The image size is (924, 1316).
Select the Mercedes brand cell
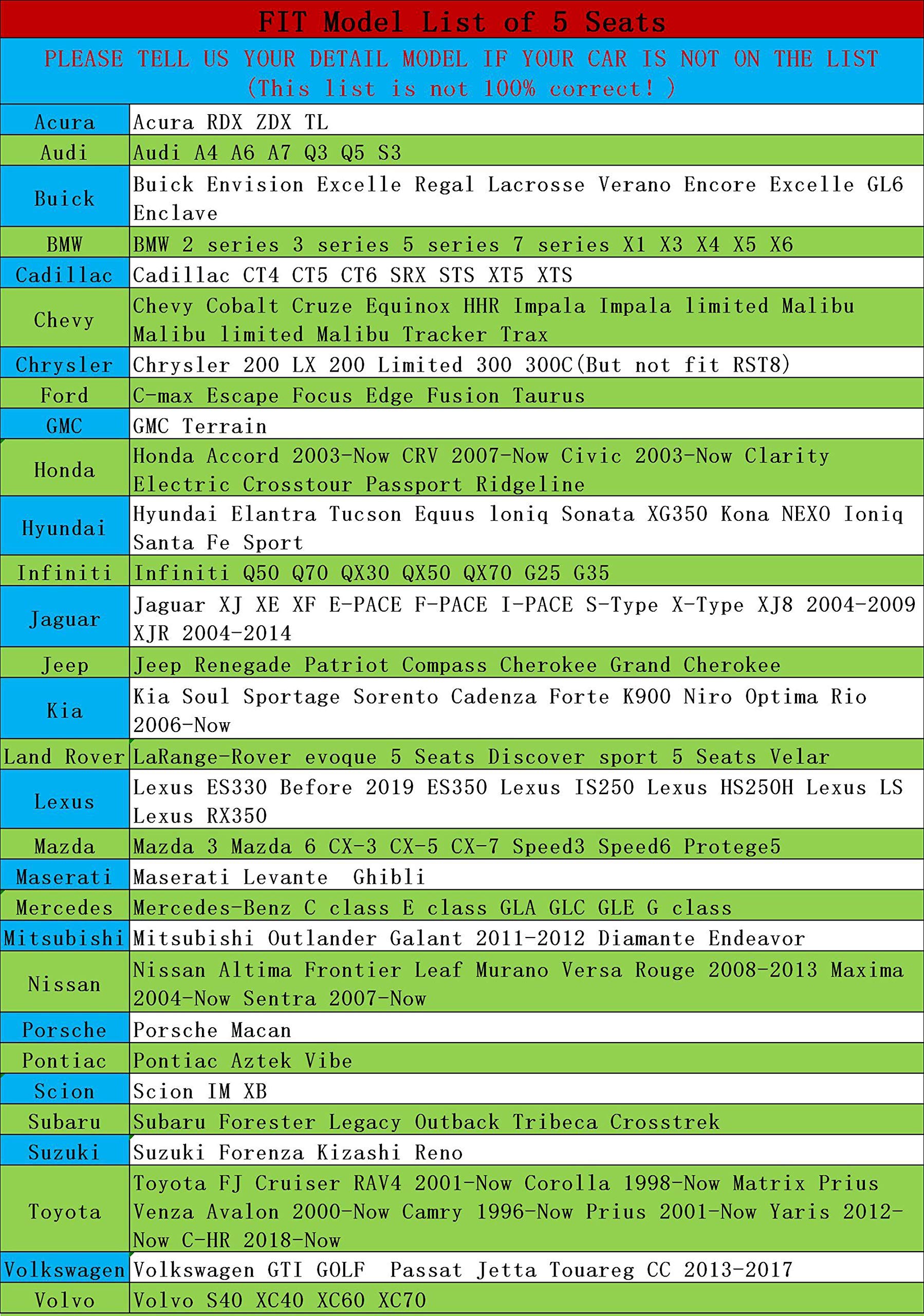(65, 906)
